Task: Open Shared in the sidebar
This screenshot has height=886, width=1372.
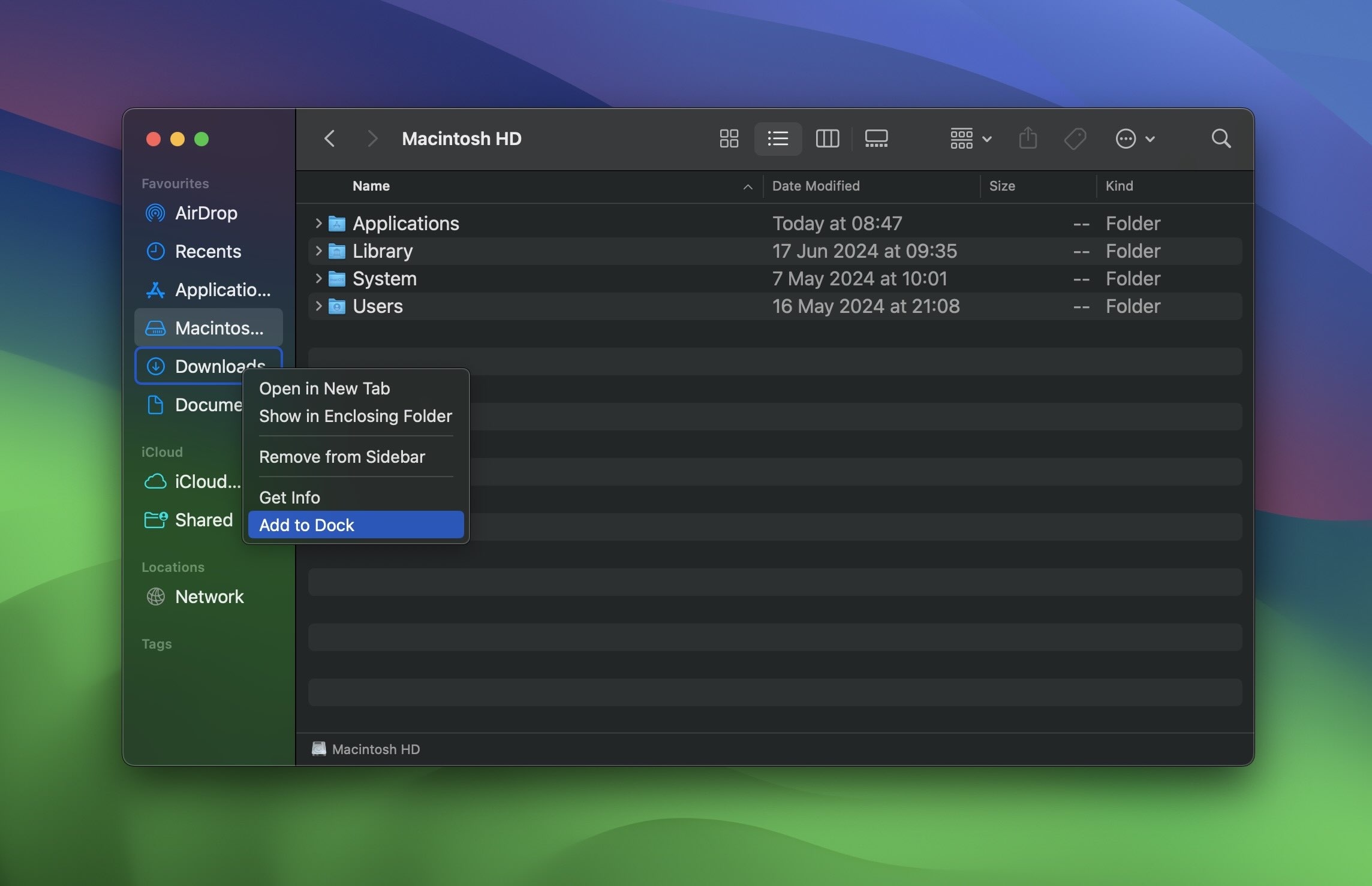Action: 189,520
